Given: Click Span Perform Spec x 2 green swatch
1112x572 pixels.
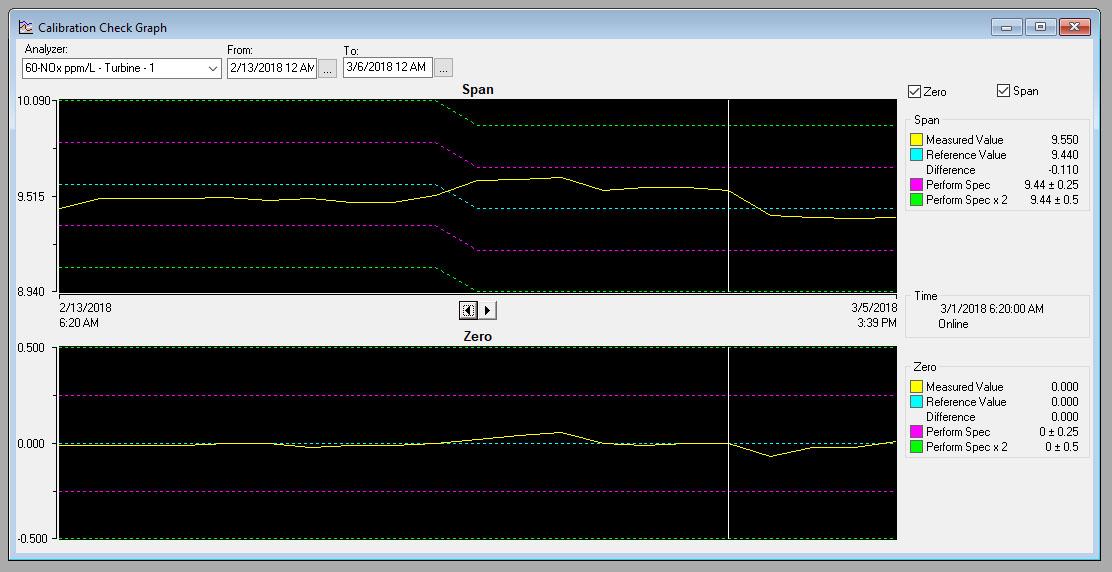Looking at the screenshot, I should [916, 200].
